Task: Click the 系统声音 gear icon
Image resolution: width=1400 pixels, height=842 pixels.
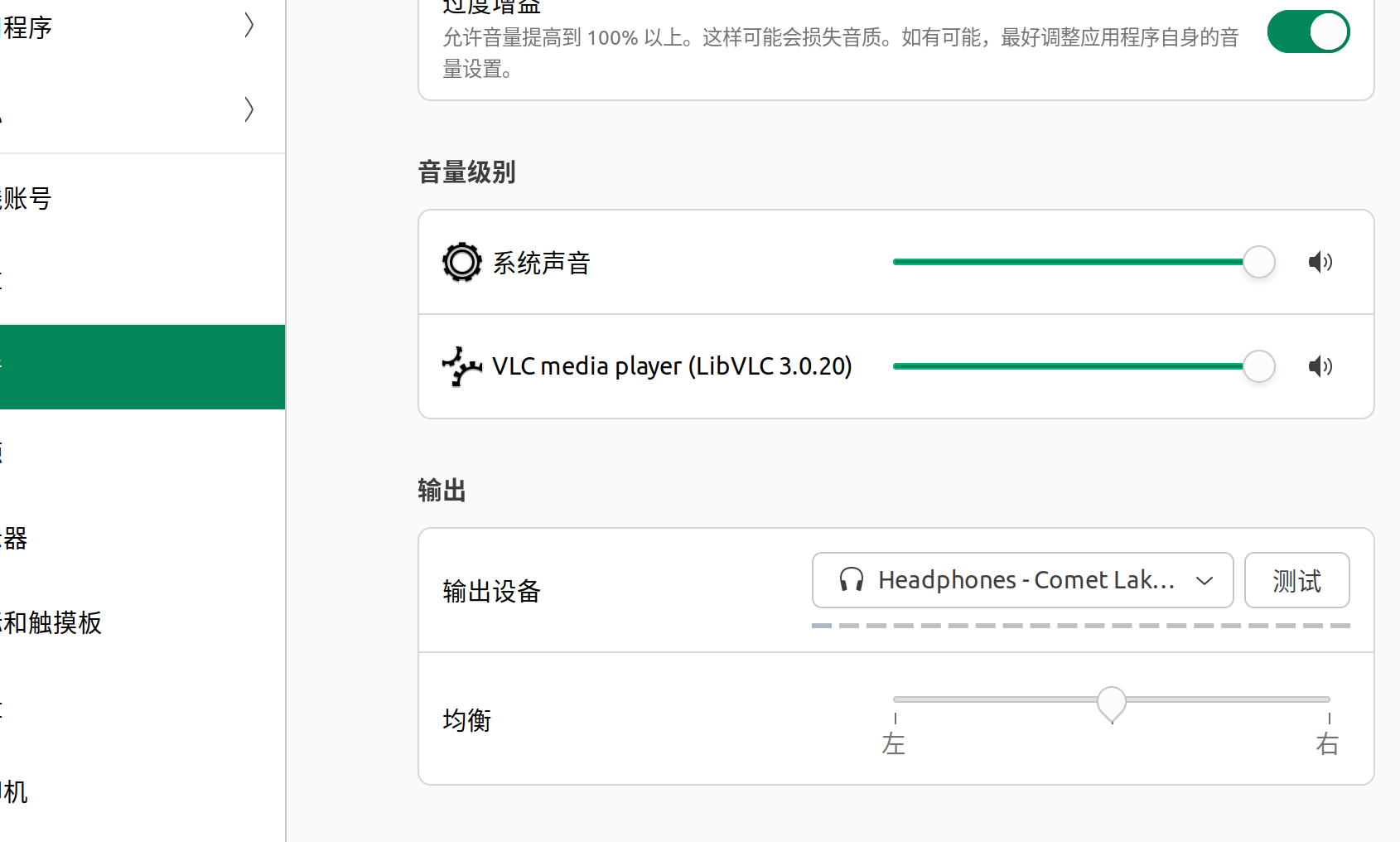Action: coord(461,263)
